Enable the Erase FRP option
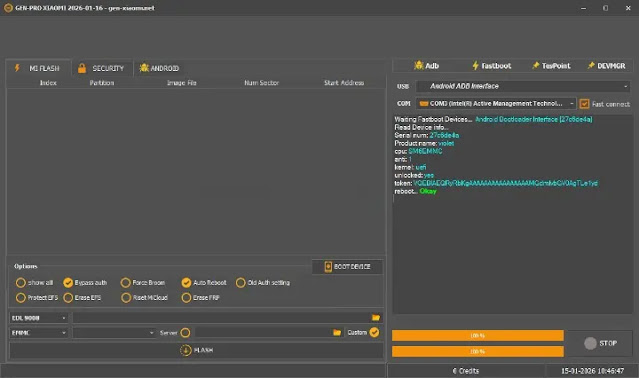 [x=186, y=298]
